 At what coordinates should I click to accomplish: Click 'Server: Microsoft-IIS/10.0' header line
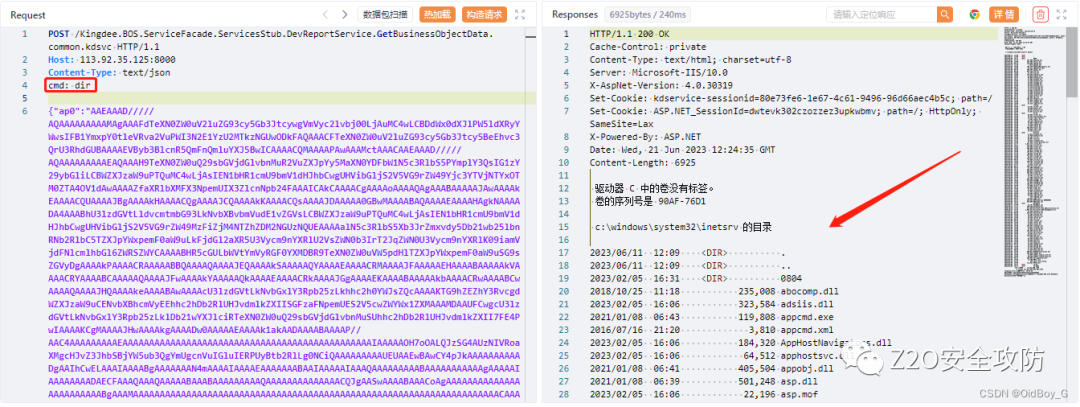pyautogui.click(x=658, y=72)
